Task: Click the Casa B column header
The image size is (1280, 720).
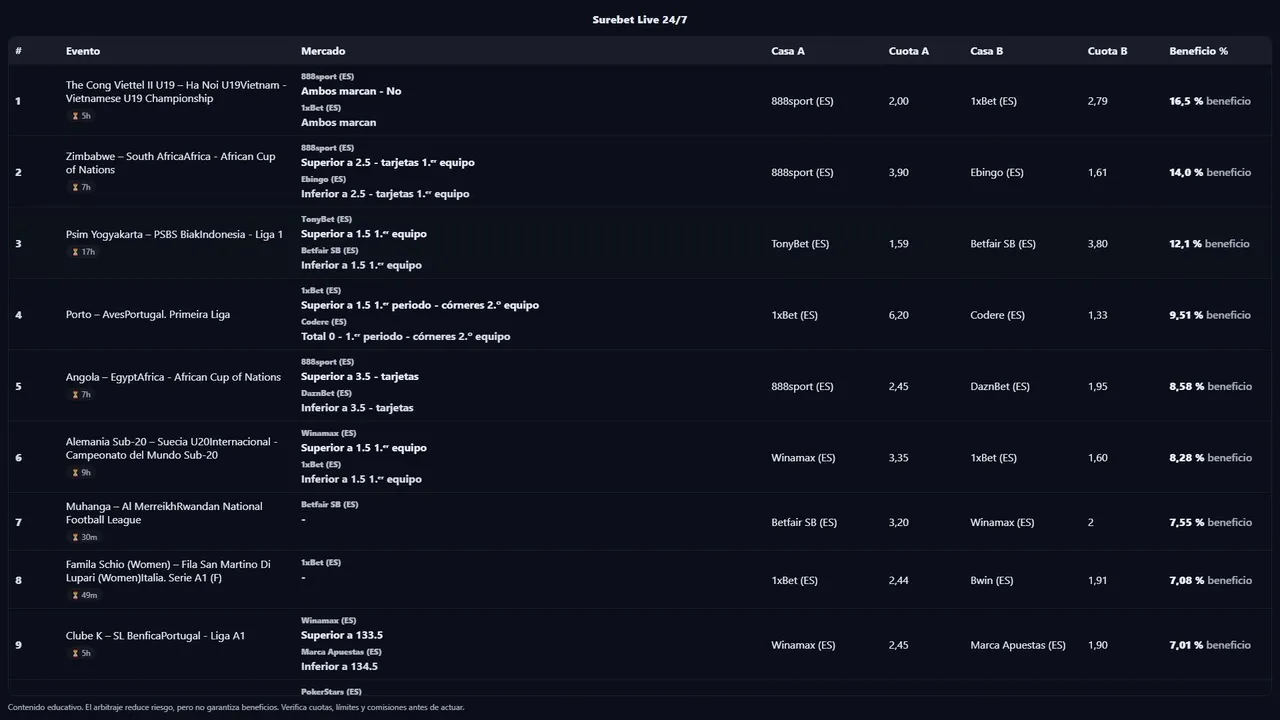Action: [x=986, y=51]
